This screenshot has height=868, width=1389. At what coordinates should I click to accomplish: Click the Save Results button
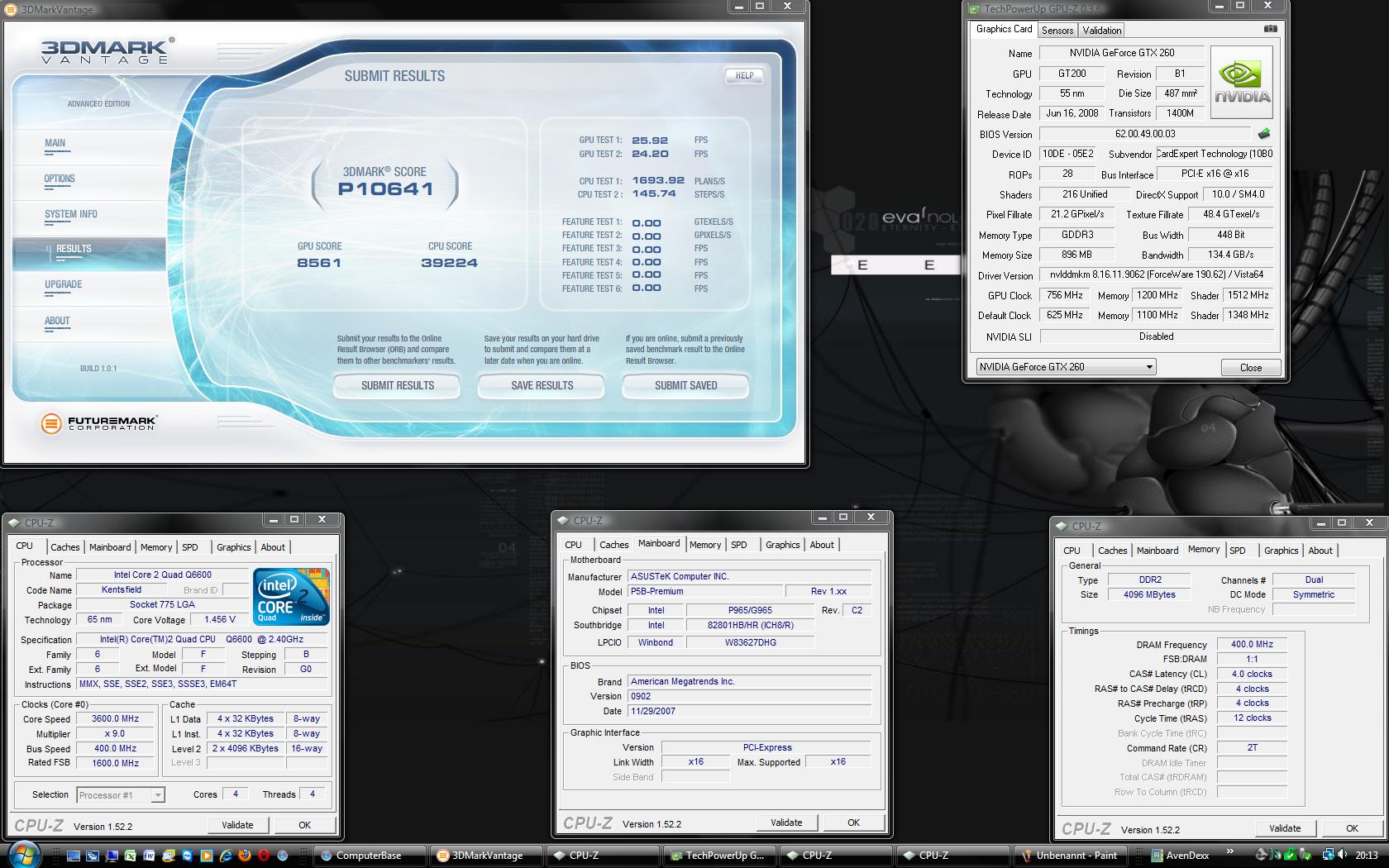coord(542,385)
